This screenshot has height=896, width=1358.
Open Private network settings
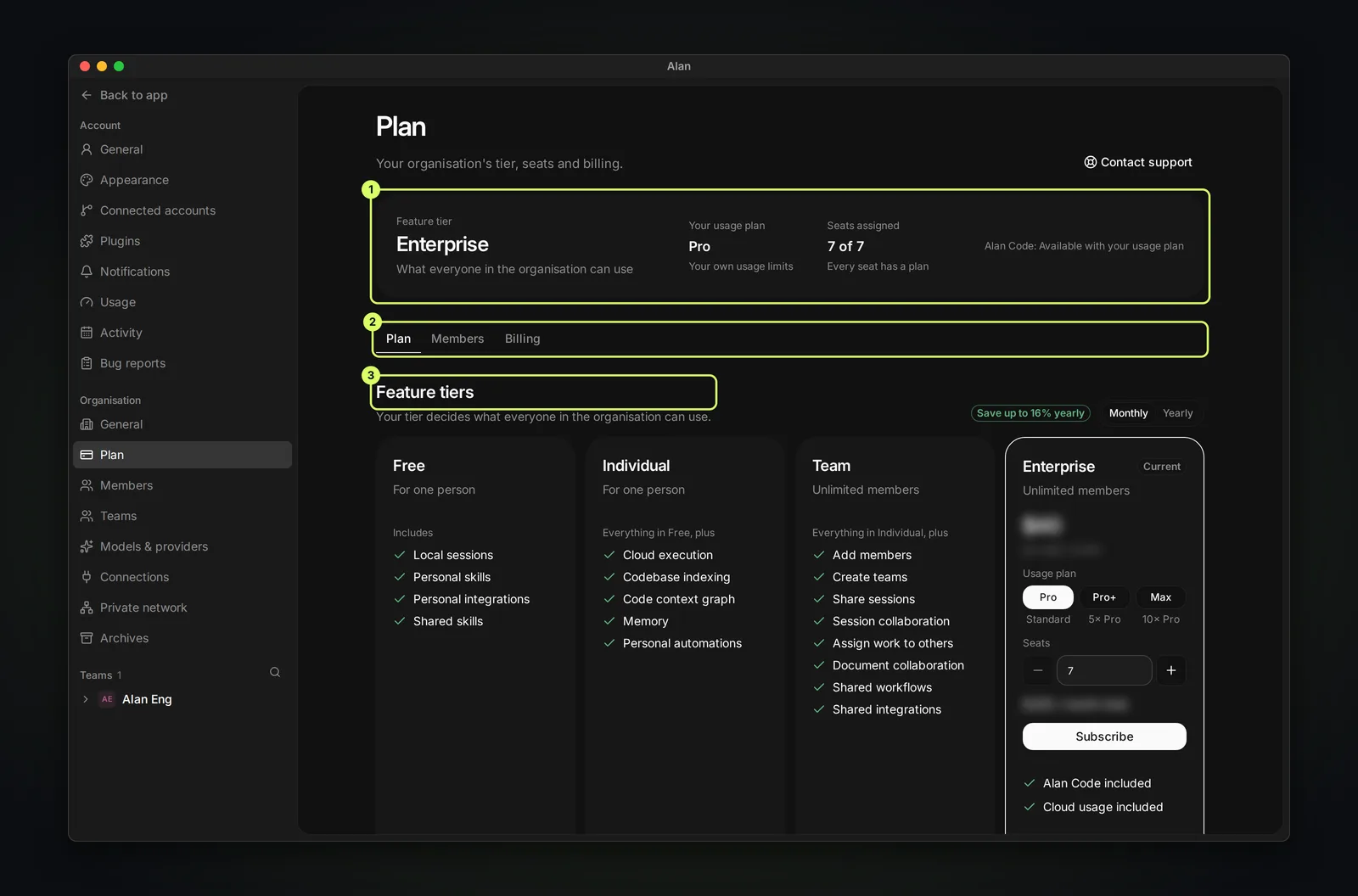coord(182,608)
